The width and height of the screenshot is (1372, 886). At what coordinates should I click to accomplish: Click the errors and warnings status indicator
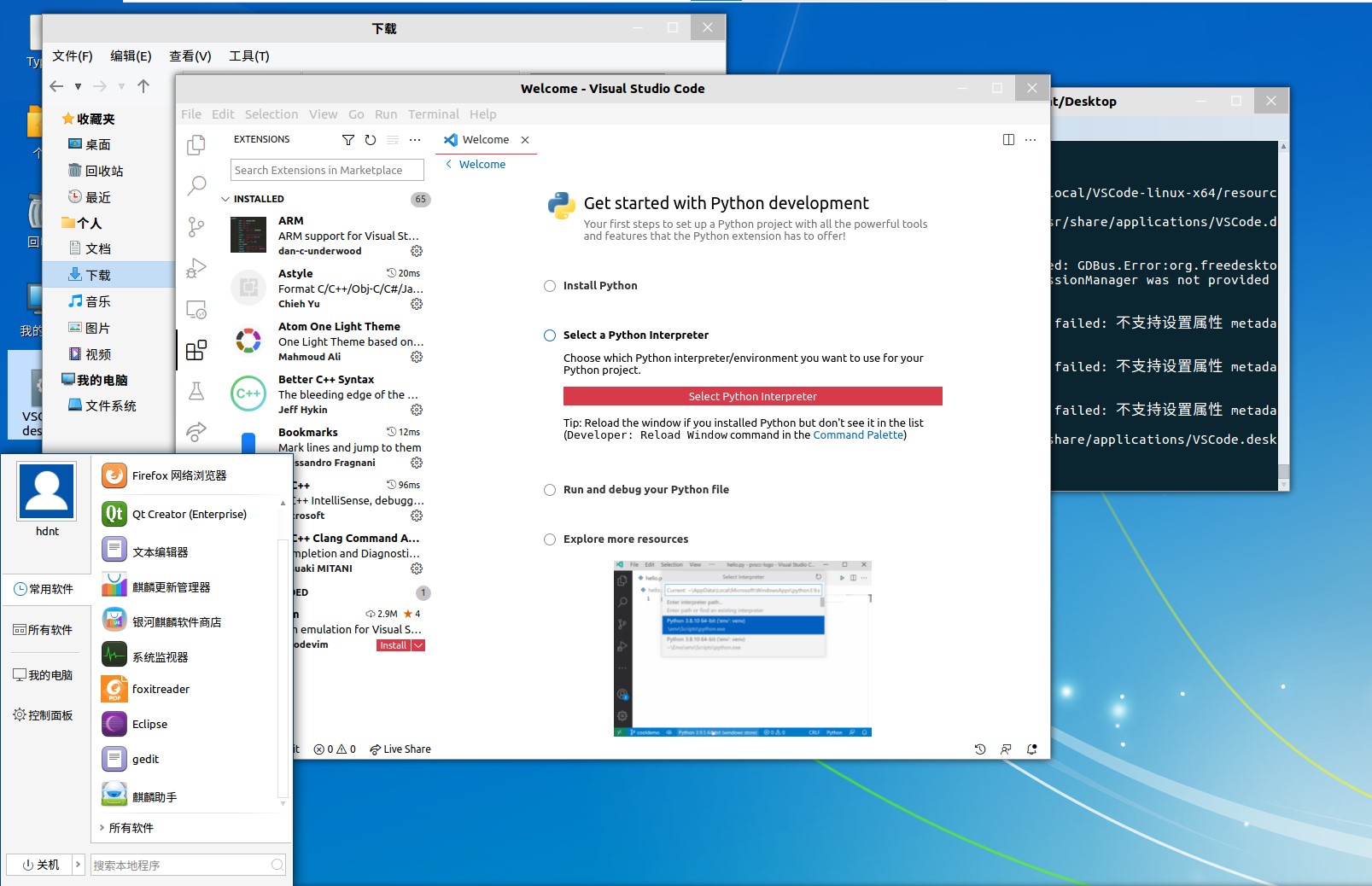335,749
